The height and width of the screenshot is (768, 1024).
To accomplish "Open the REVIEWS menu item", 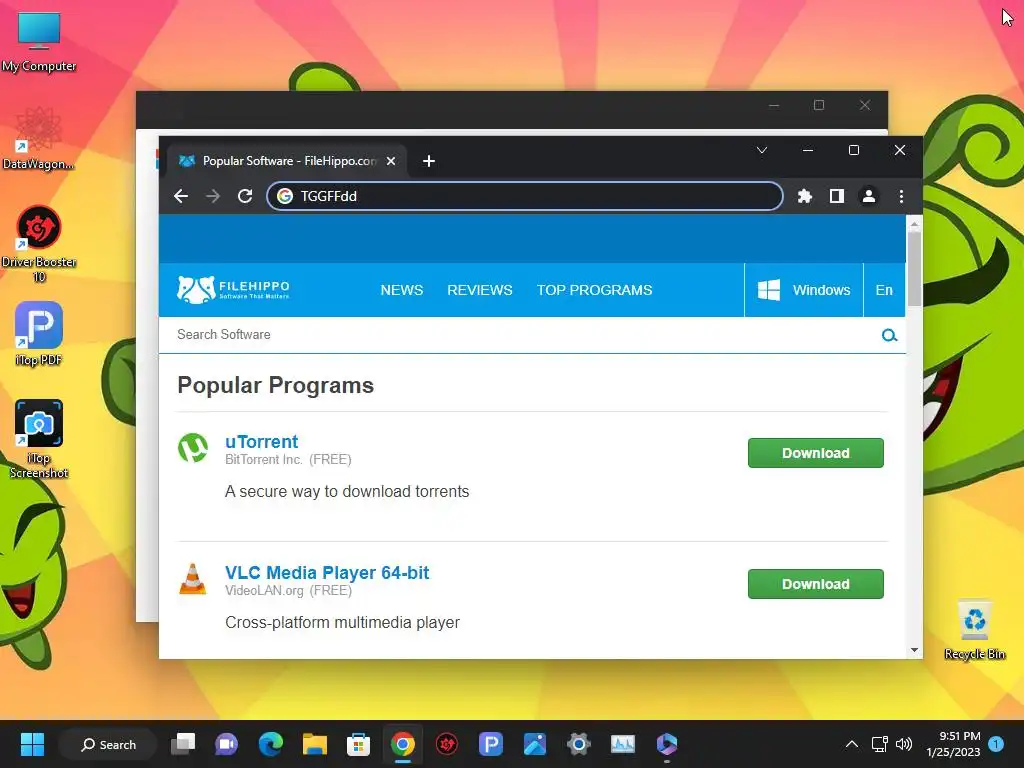I will (479, 290).
